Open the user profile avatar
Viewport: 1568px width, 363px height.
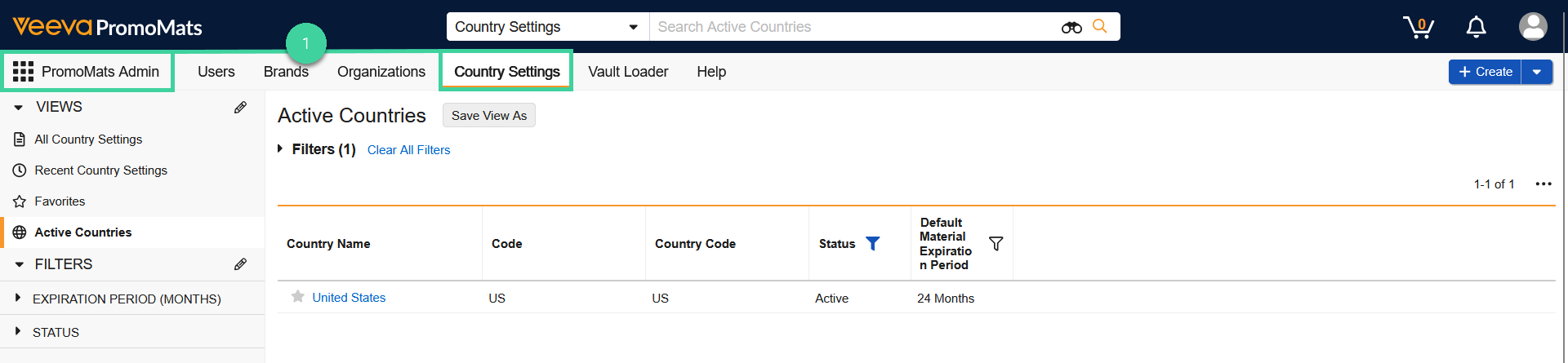(x=1533, y=27)
